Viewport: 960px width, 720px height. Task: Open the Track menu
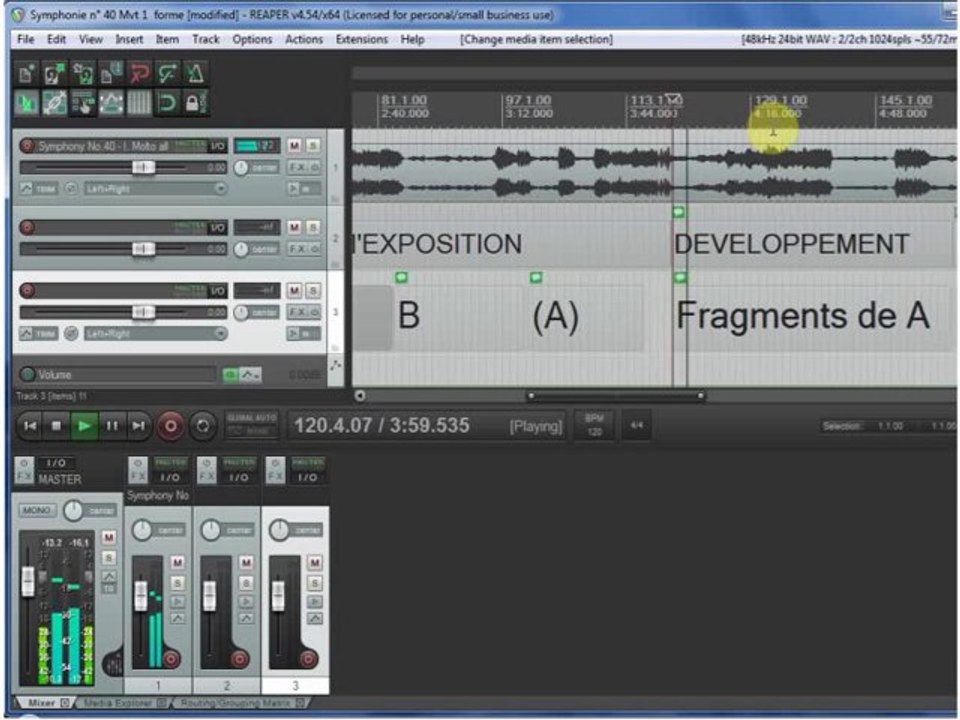point(206,39)
